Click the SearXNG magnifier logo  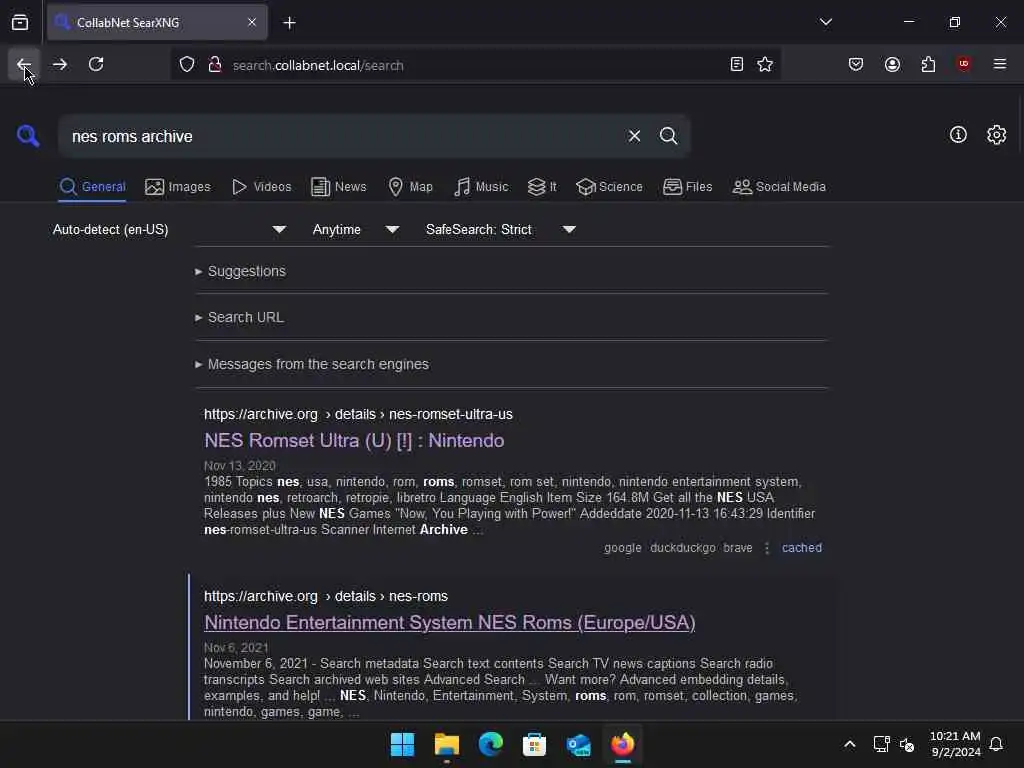[28, 136]
